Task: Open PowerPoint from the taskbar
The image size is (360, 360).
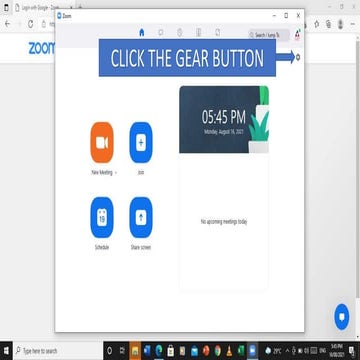Action: pos(206,351)
